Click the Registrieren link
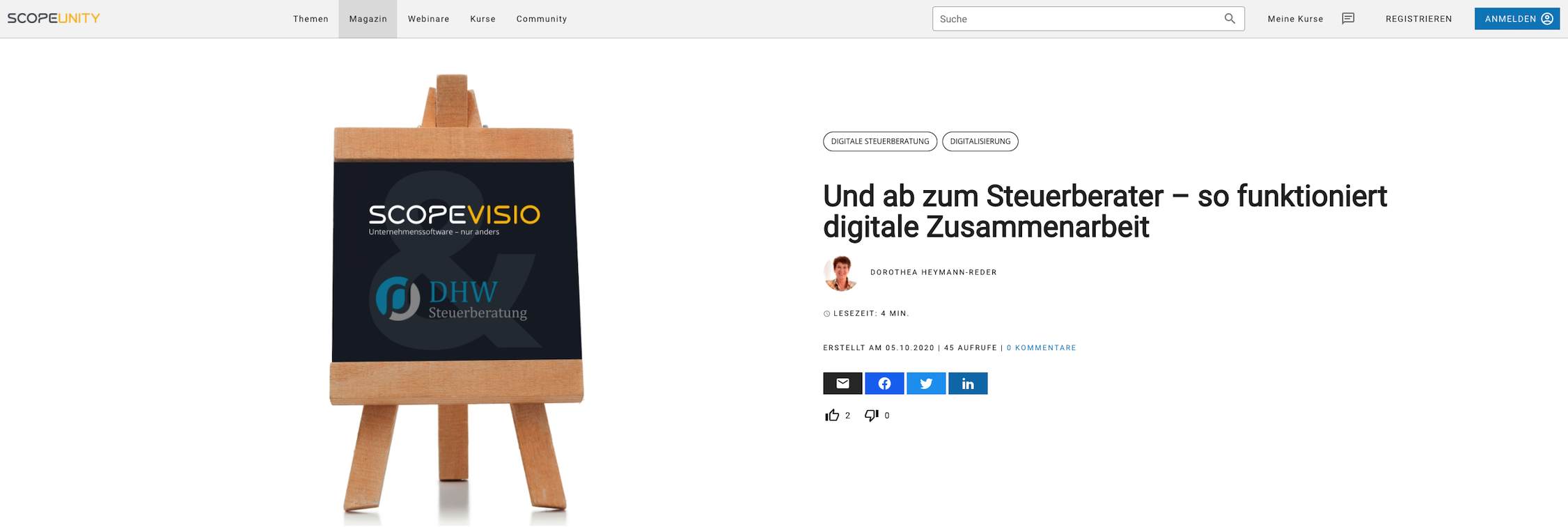This screenshot has height=527, width=1568. click(1419, 19)
